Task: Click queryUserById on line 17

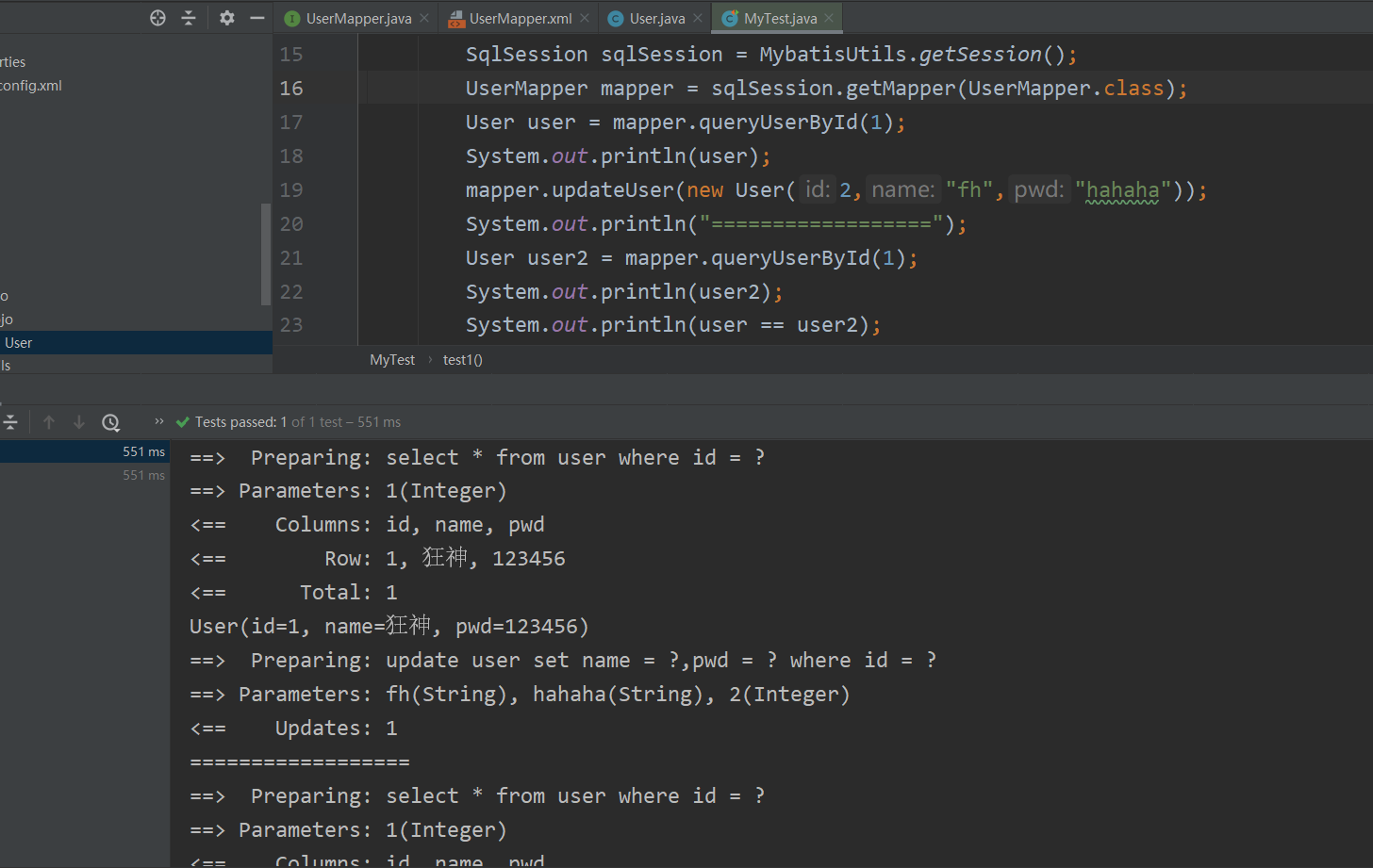Action: (x=778, y=123)
